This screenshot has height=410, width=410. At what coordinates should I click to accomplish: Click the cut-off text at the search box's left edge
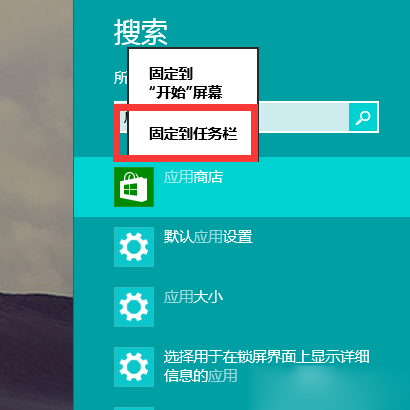coord(125,118)
